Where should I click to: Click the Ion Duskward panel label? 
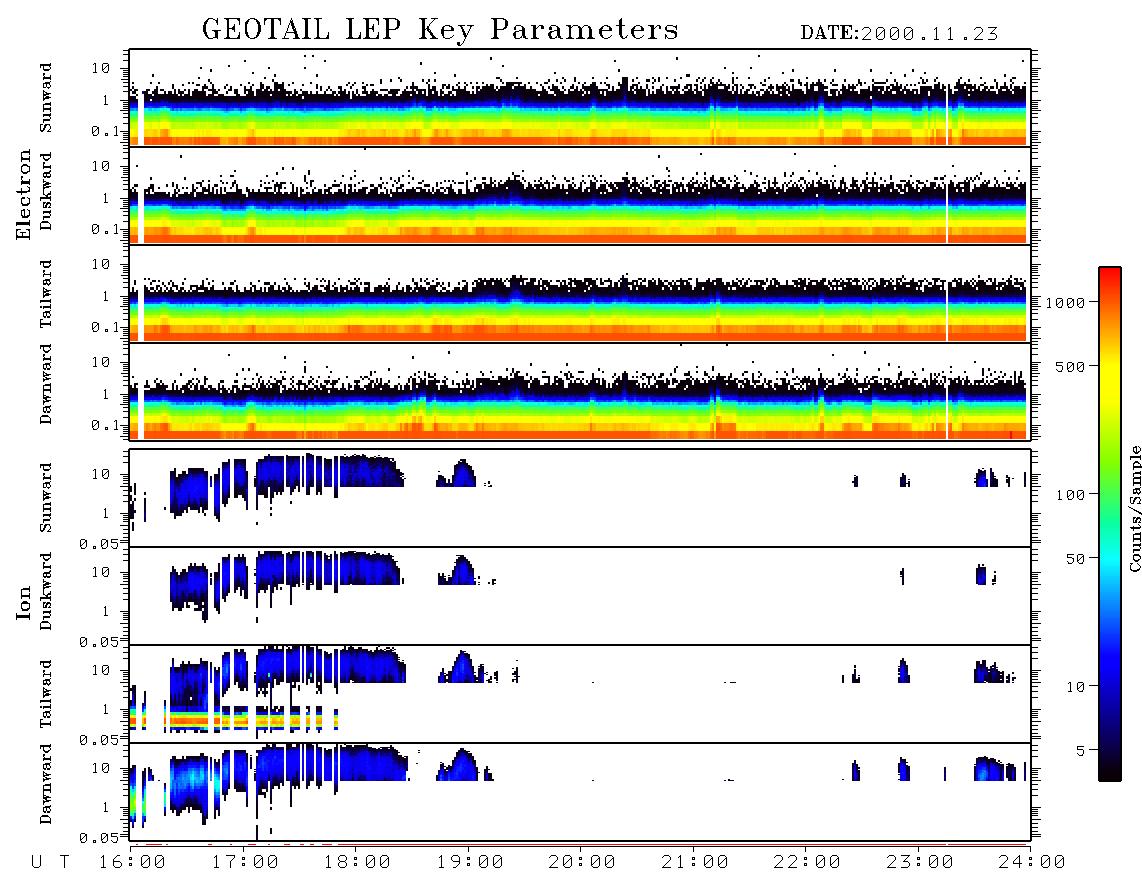coord(46,591)
